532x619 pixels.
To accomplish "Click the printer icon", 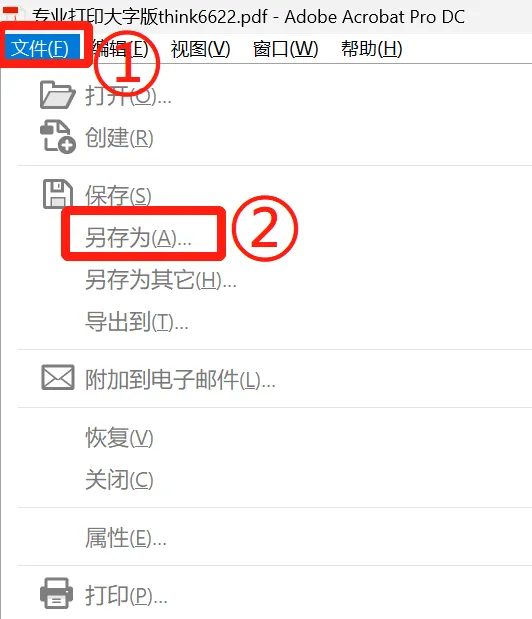I will pyautogui.click(x=56, y=593).
